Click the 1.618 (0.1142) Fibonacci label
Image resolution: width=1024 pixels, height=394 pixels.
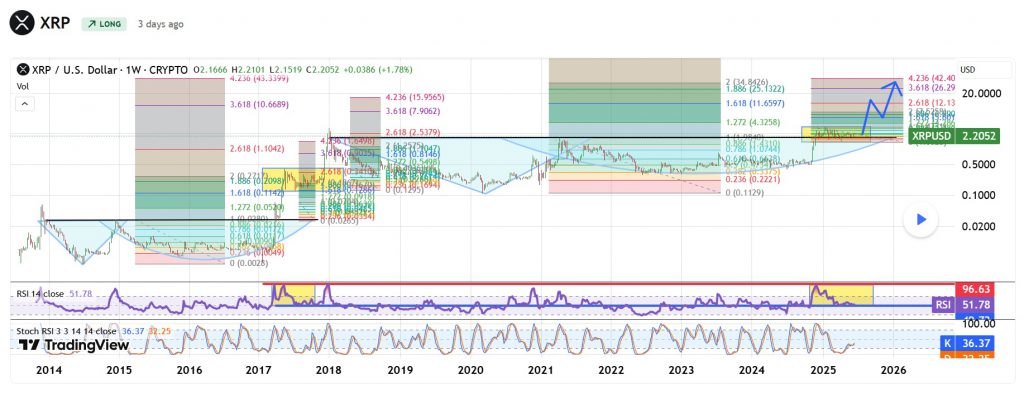click(x=257, y=193)
